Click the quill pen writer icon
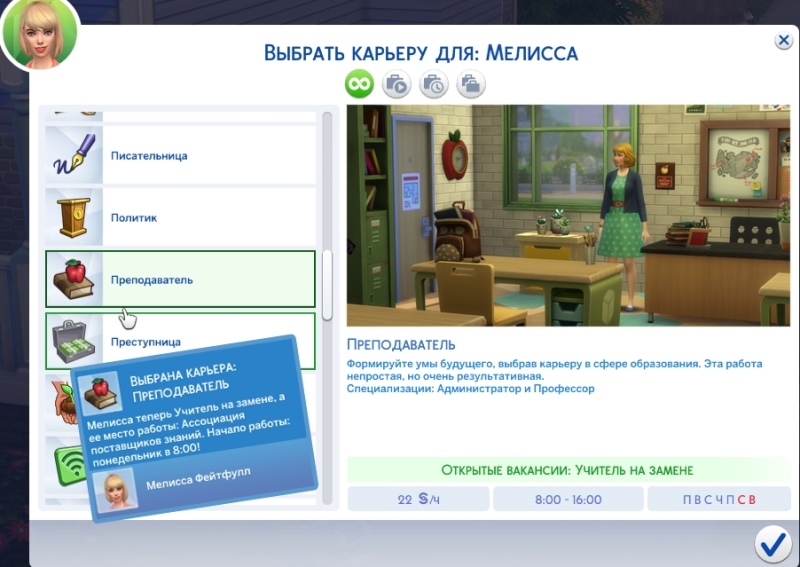Image resolution: width=800 pixels, height=567 pixels. (x=74, y=155)
